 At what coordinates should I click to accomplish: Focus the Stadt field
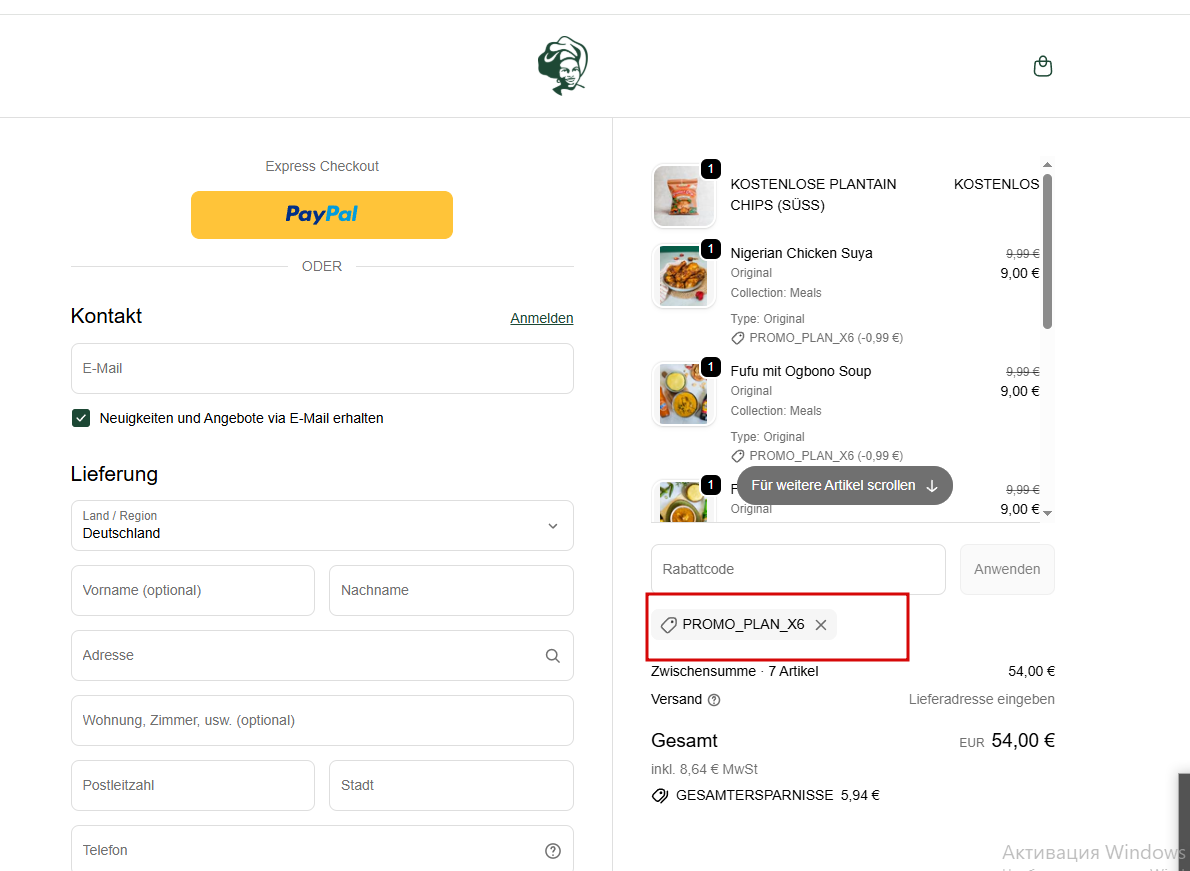451,785
